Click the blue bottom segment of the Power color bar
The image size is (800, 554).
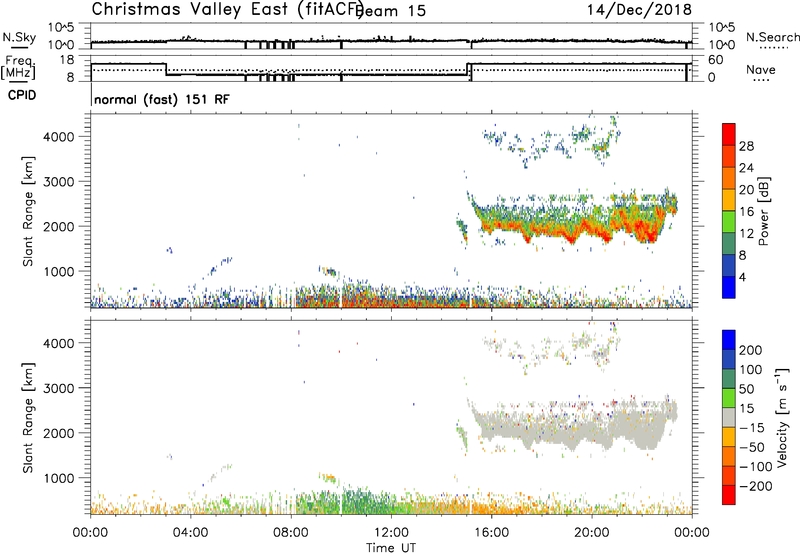729,287
